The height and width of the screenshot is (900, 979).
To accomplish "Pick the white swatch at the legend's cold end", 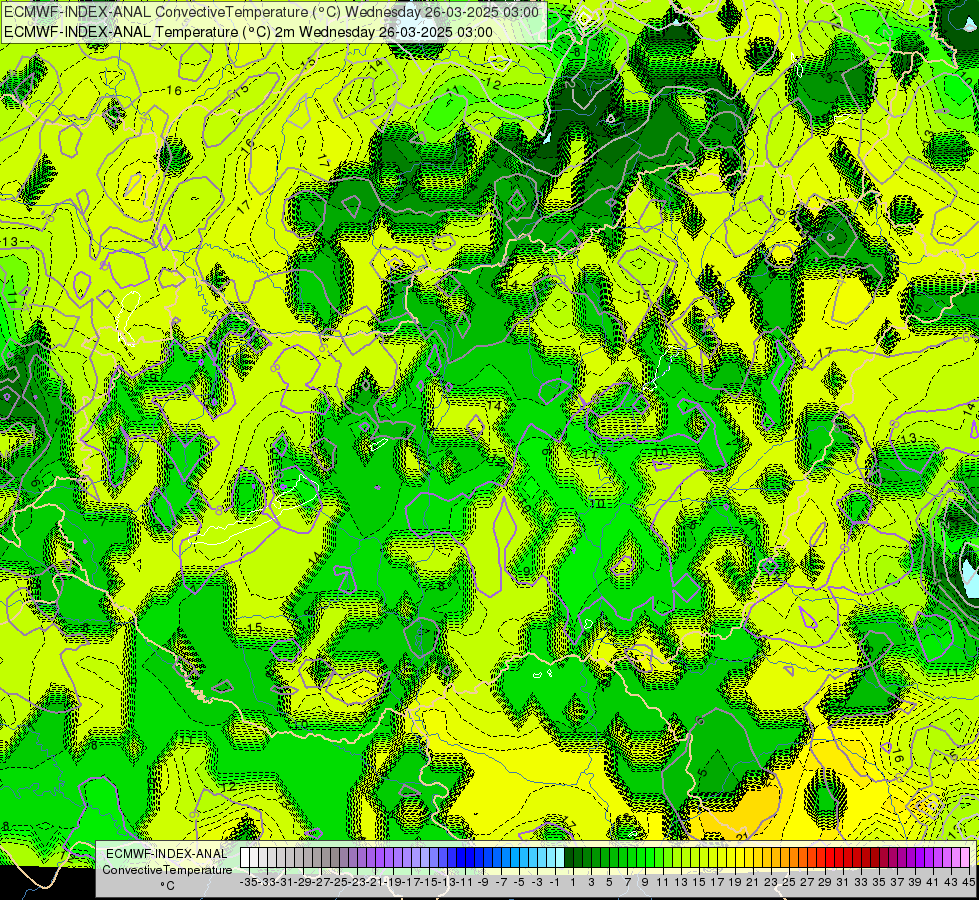I will point(245,858).
